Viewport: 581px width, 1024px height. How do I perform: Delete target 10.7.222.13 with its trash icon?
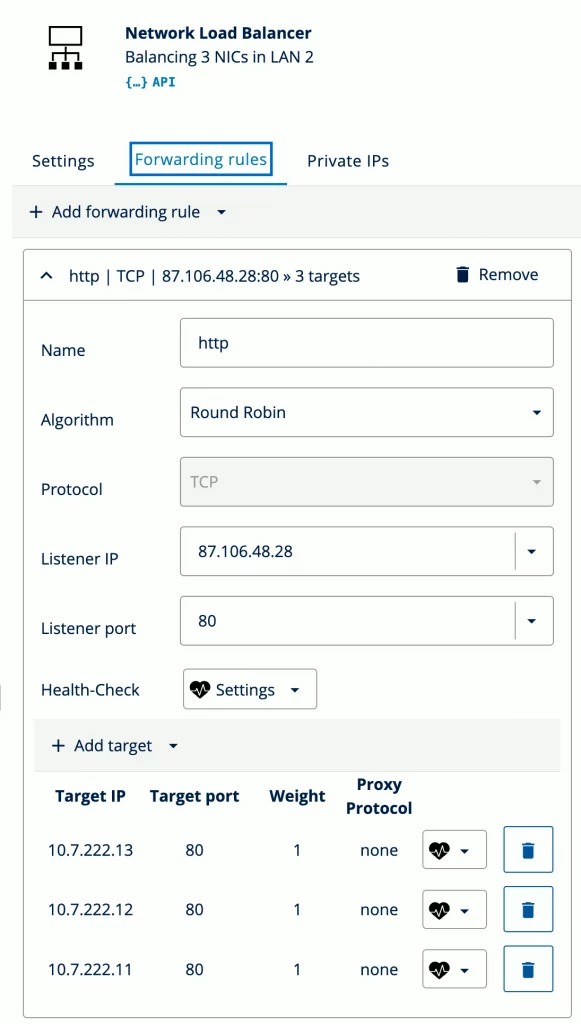tap(527, 849)
